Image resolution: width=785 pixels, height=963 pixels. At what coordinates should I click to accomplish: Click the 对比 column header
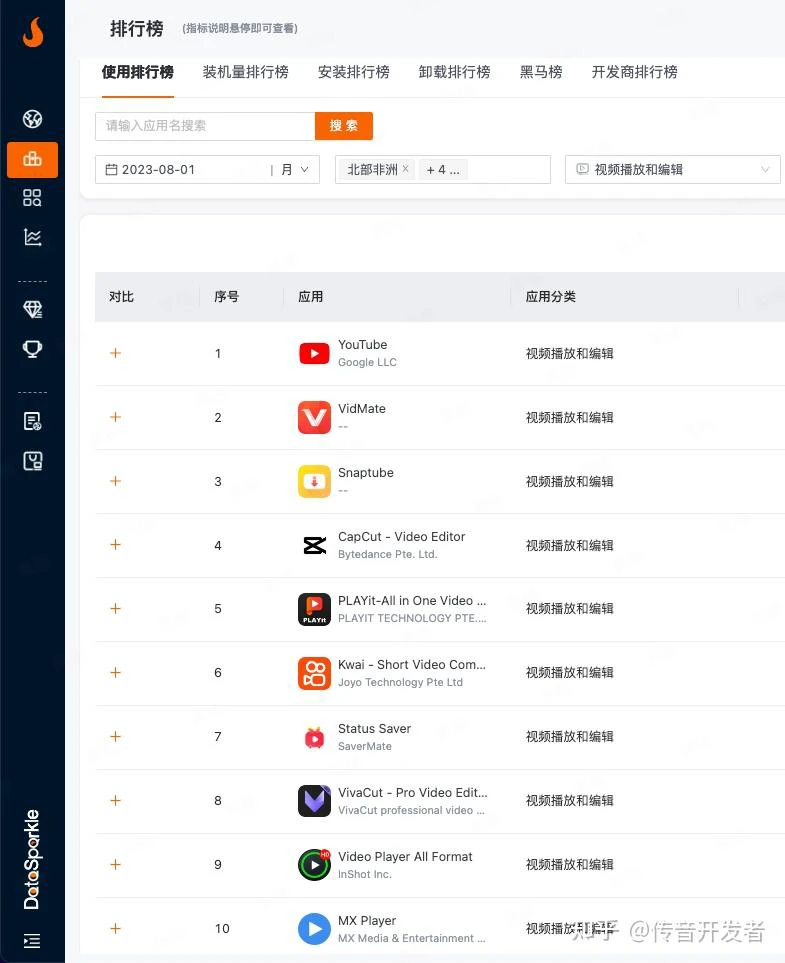(122, 297)
